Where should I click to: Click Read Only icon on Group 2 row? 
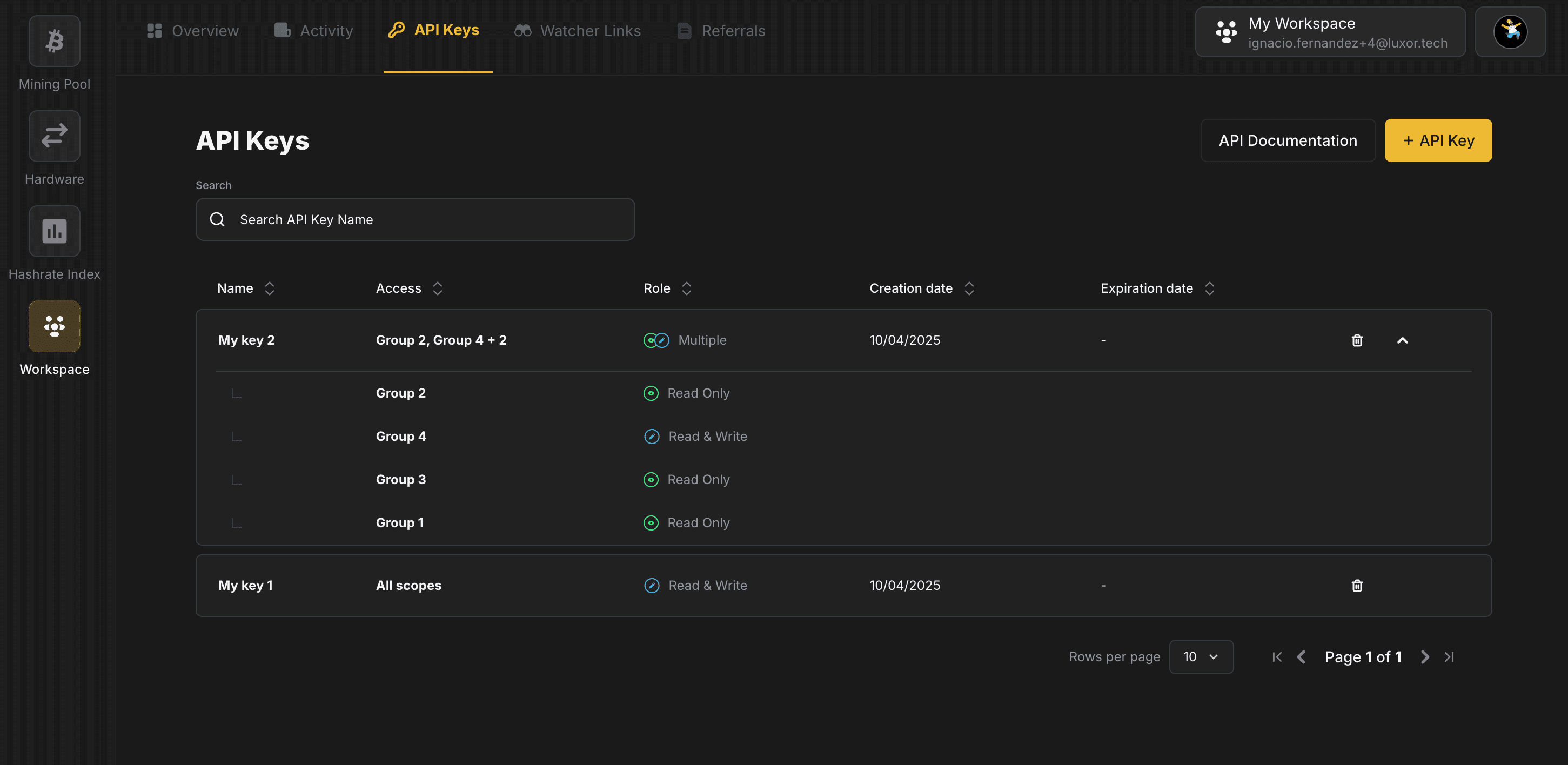point(651,393)
